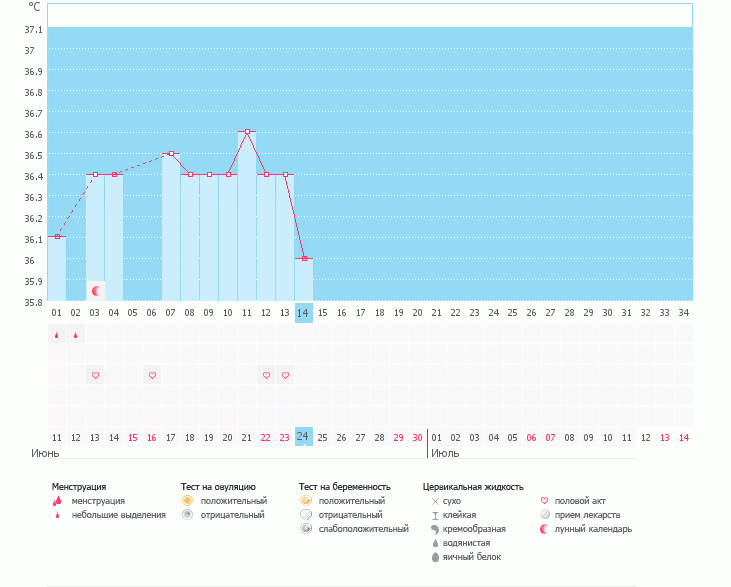Click the 36.6 temperature point on day 11
Screen dimensions: 731x587
pos(247,132)
